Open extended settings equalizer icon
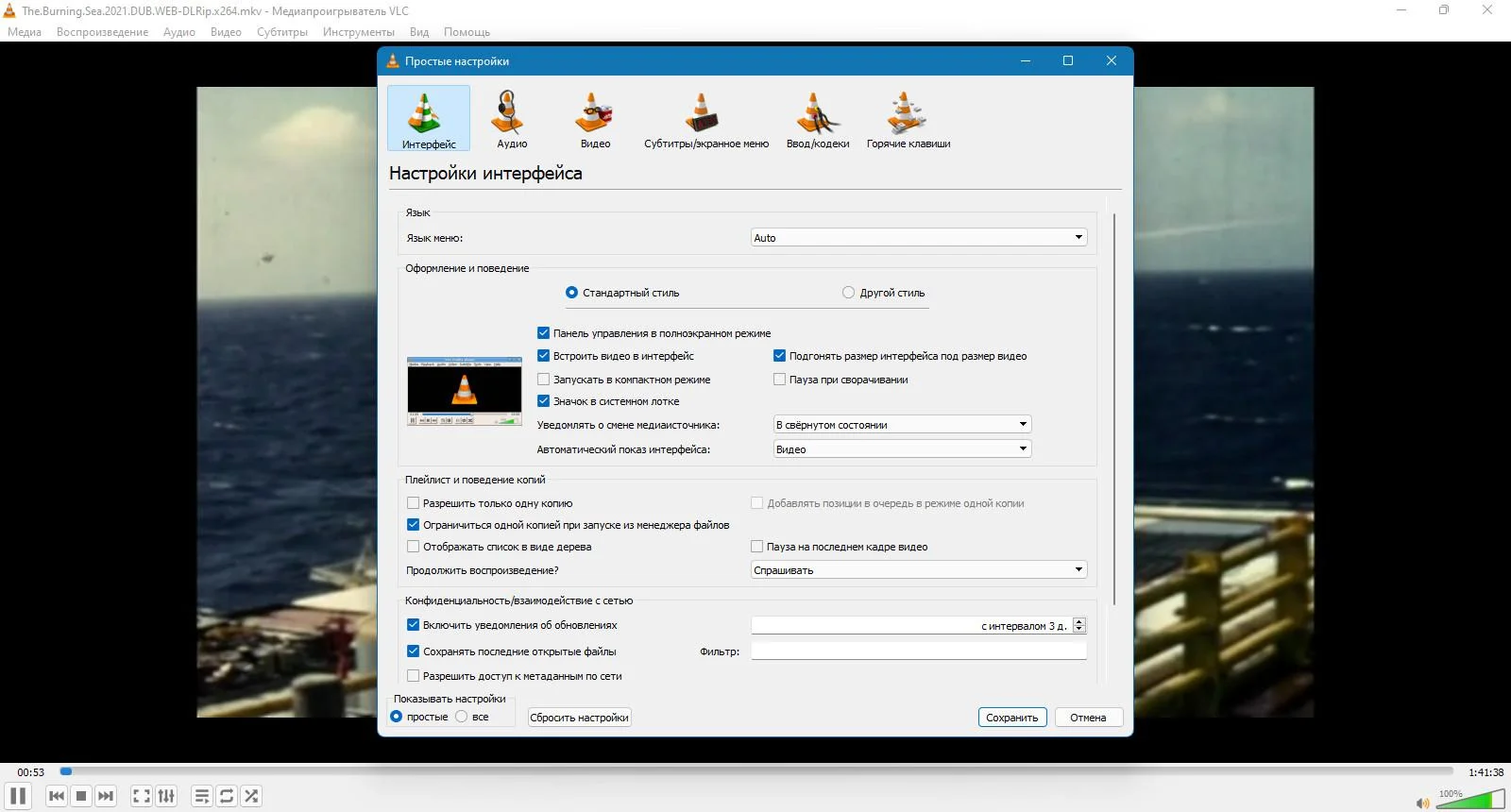The height and width of the screenshot is (812, 1511). [166, 796]
